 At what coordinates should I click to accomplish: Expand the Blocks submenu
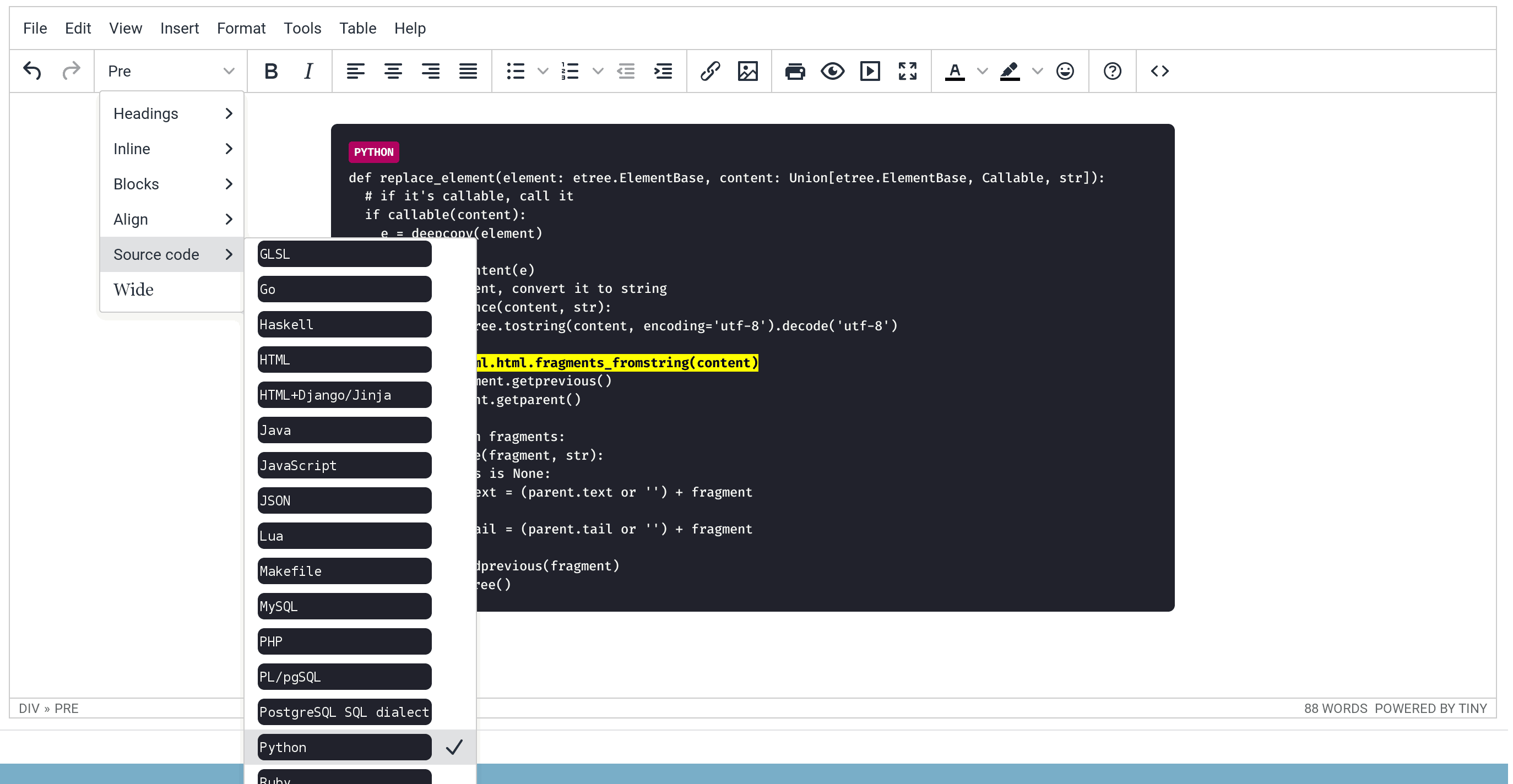[171, 184]
